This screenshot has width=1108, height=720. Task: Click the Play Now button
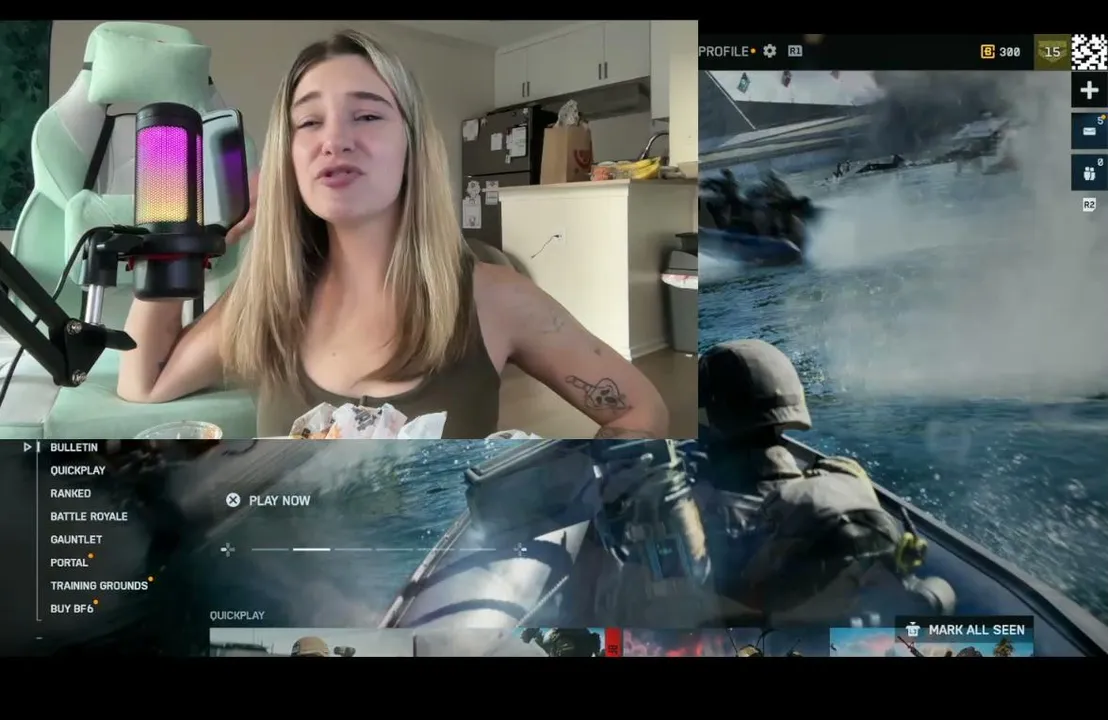click(x=279, y=500)
